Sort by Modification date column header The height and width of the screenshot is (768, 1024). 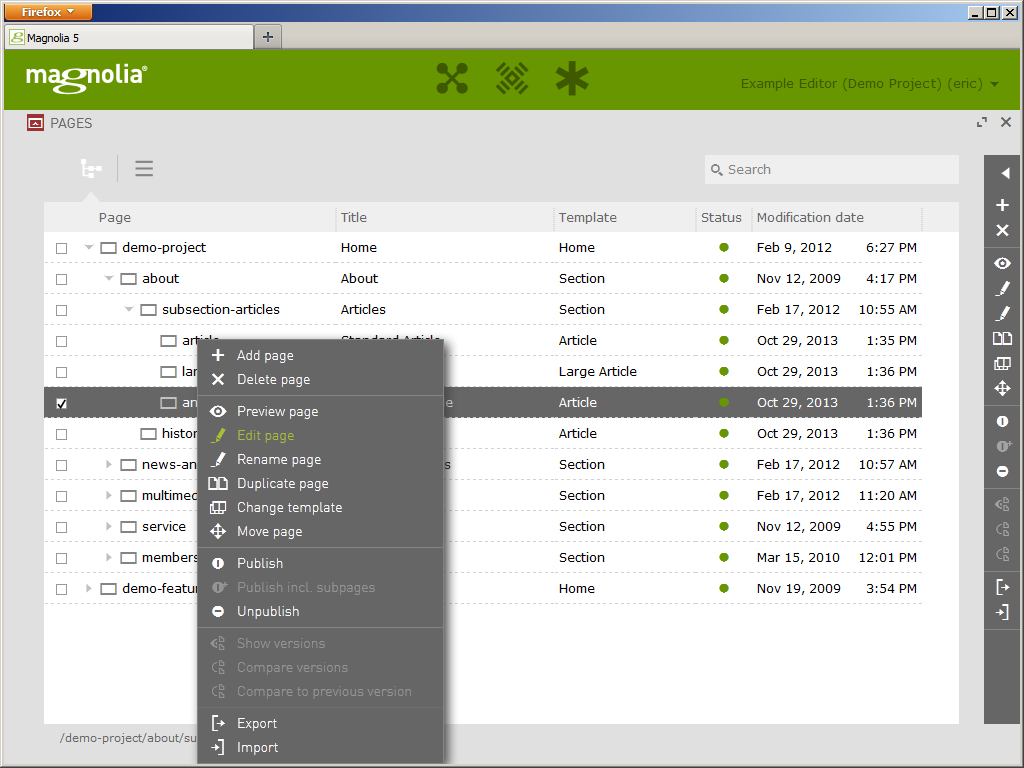pos(810,217)
